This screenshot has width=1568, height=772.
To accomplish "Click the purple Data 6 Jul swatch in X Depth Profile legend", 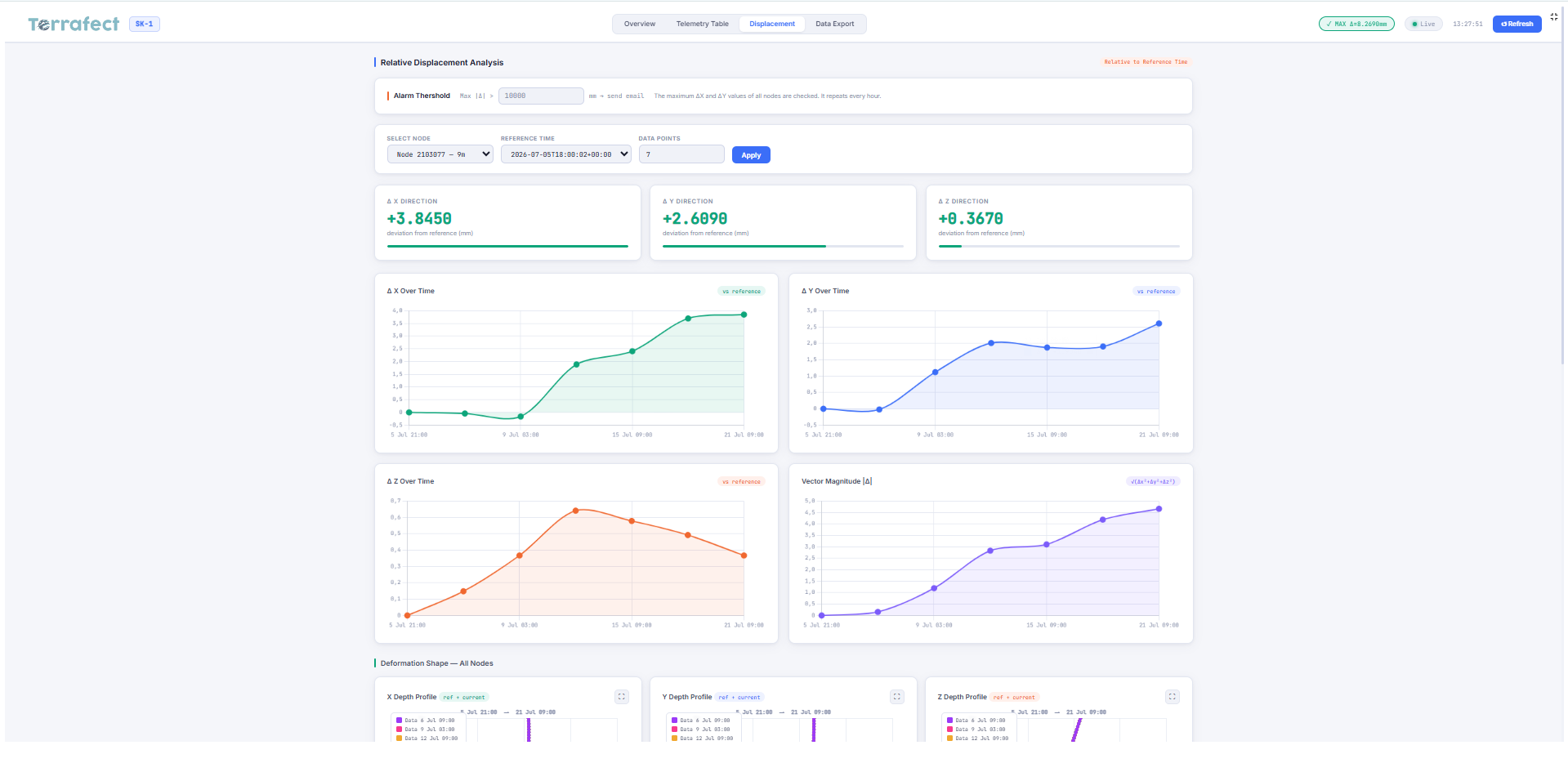I will (399, 721).
